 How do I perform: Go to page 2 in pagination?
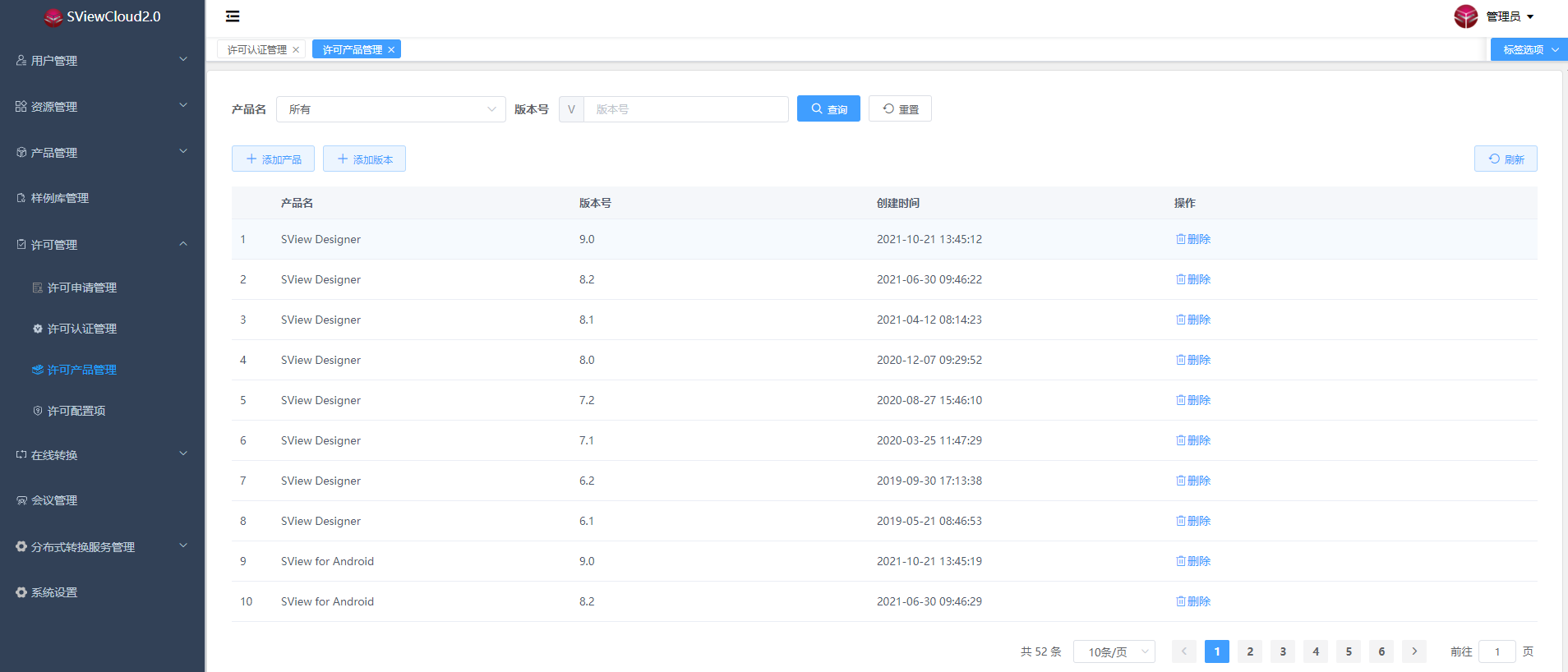(1250, 651)
